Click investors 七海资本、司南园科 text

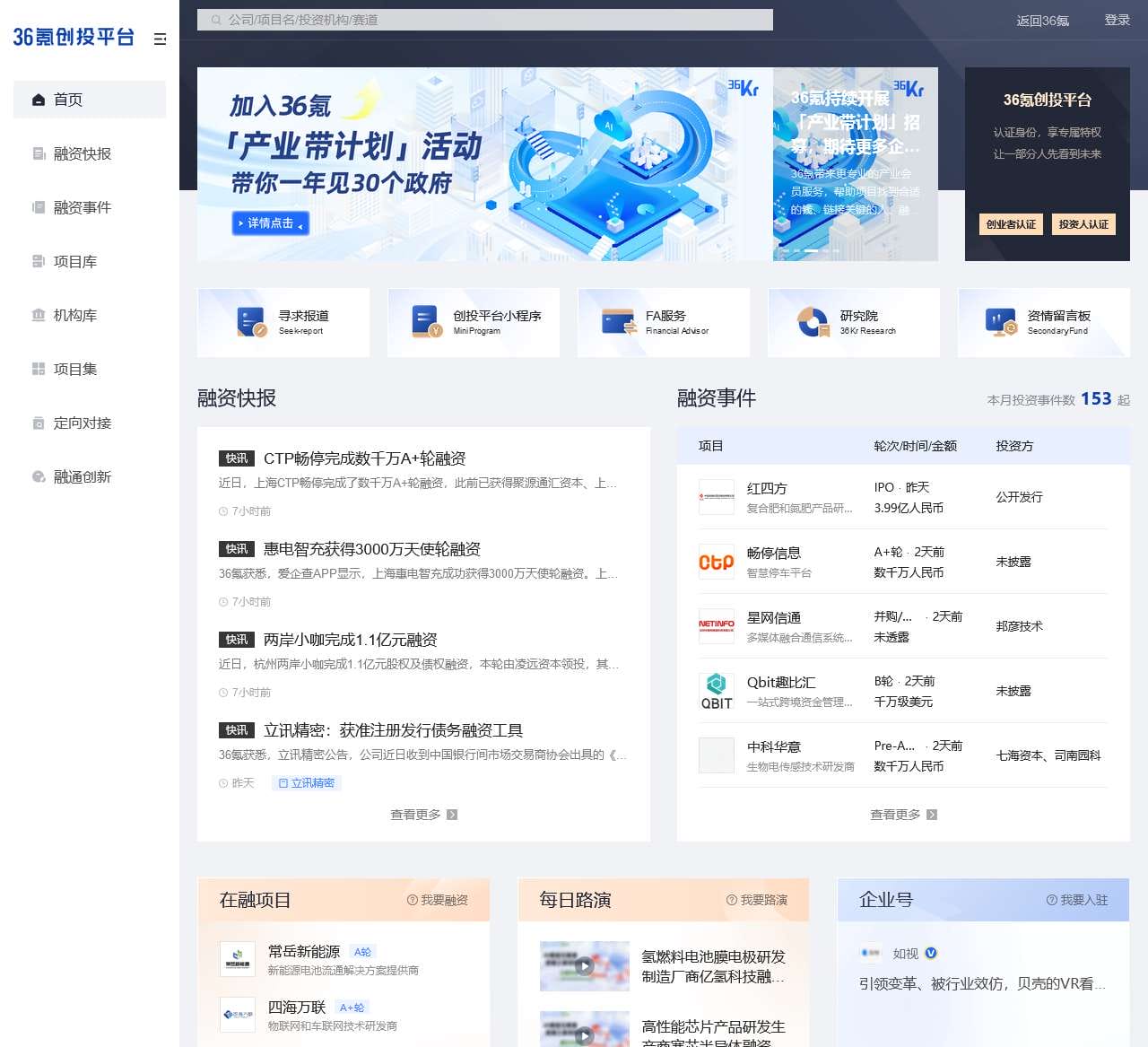click(x=1048, y=755)
